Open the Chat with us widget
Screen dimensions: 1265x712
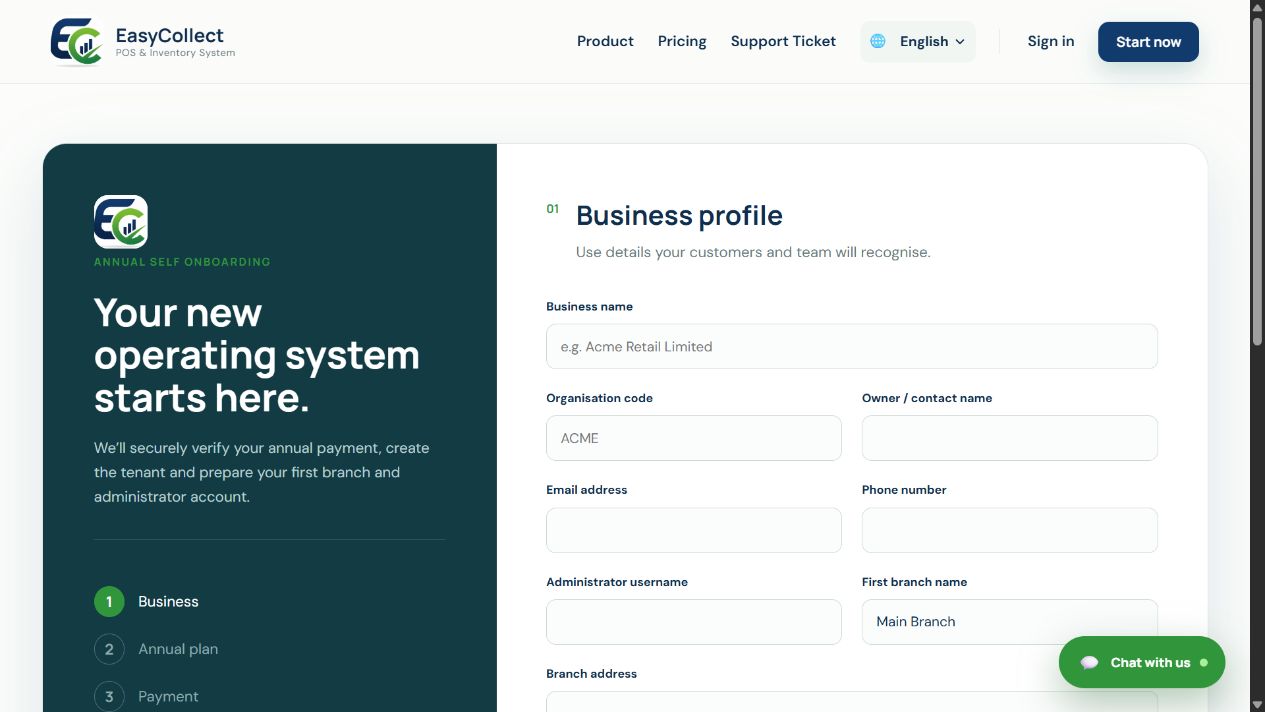tap(1142, 662)
